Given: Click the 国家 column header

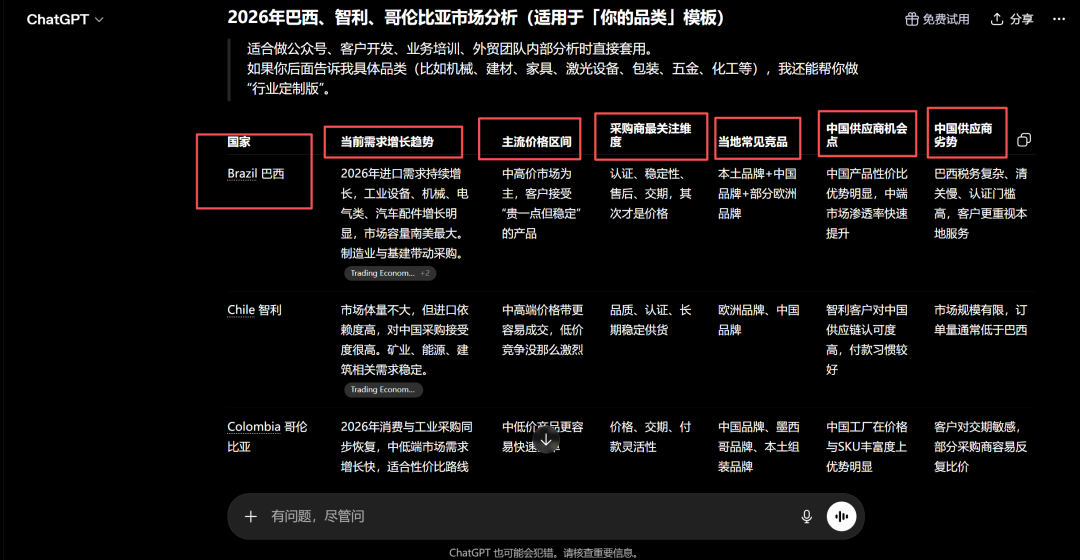Looking at the screenshot, I should [x=239, y=142].
